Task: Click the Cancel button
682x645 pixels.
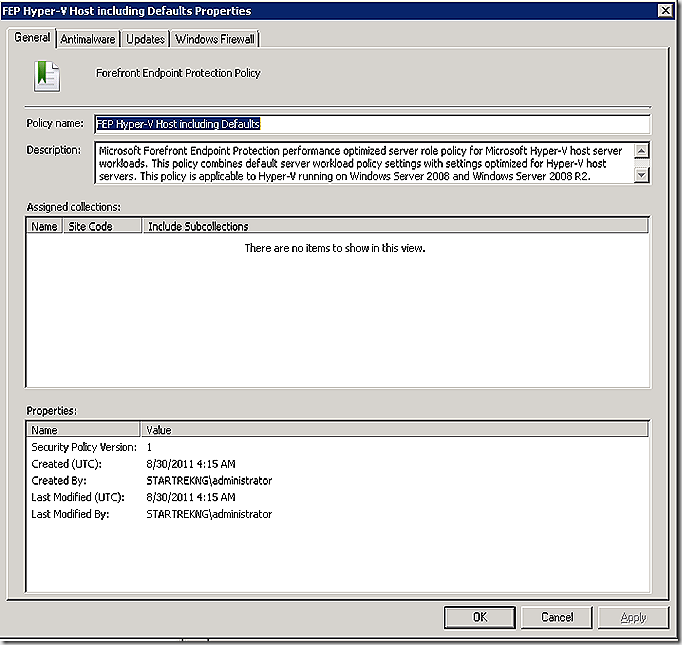Action: [557, 617]
